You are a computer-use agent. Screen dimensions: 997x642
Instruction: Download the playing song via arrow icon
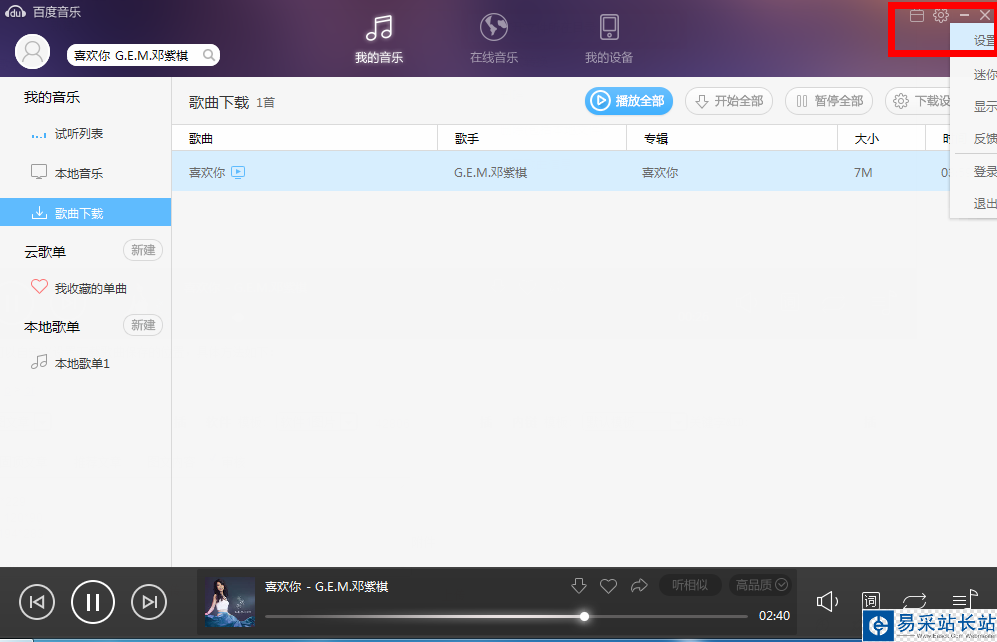579,585
